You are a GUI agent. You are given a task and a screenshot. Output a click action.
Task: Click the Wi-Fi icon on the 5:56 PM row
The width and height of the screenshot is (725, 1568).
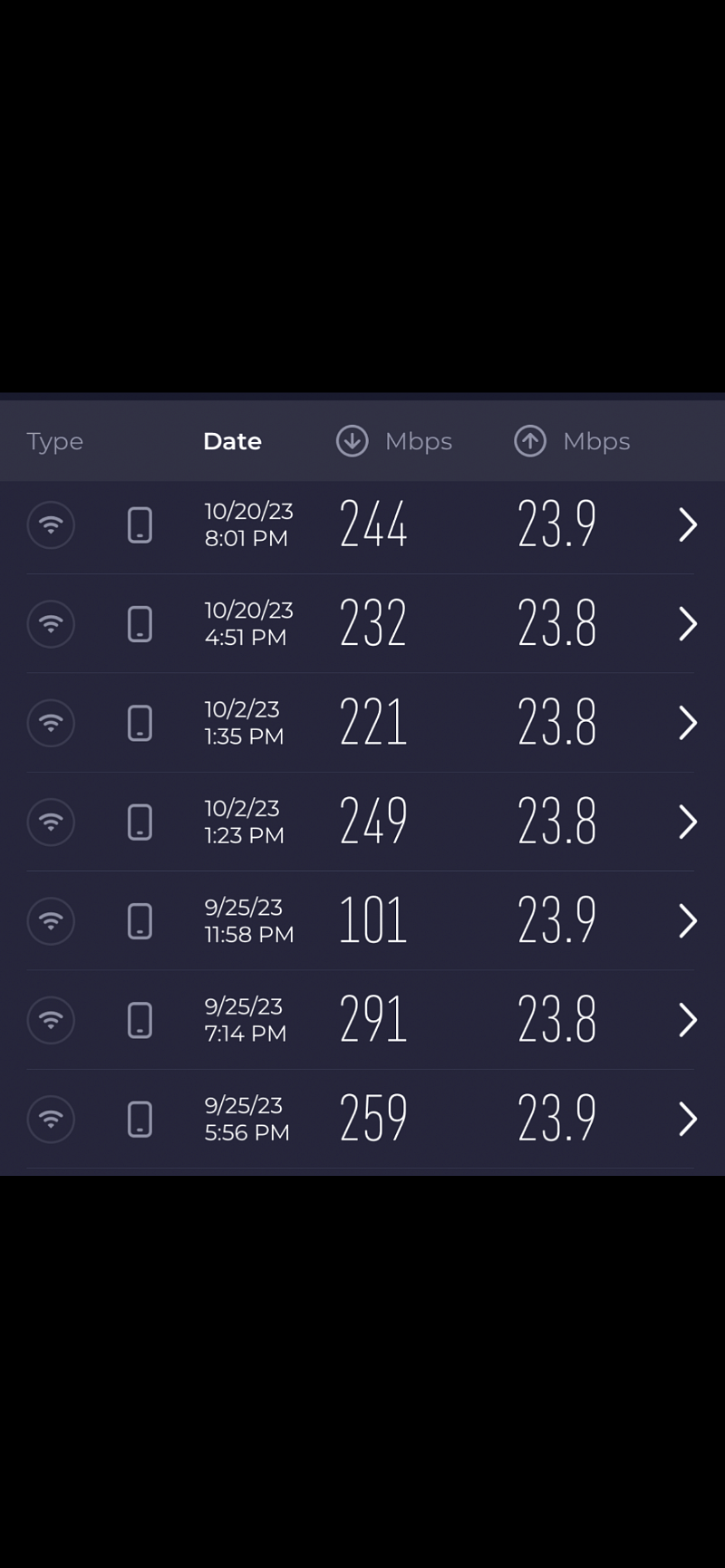pyautogui.click(x=51, y=1120)
